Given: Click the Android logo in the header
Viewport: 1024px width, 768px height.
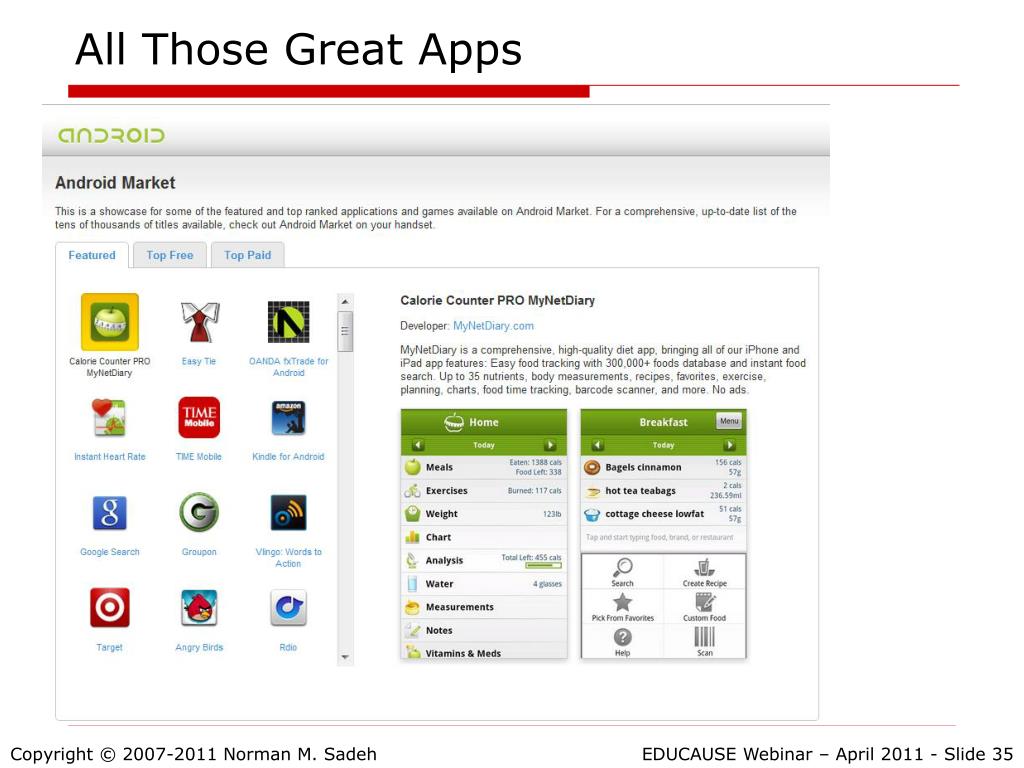Looking at the screenshot, I should [111, 135].
